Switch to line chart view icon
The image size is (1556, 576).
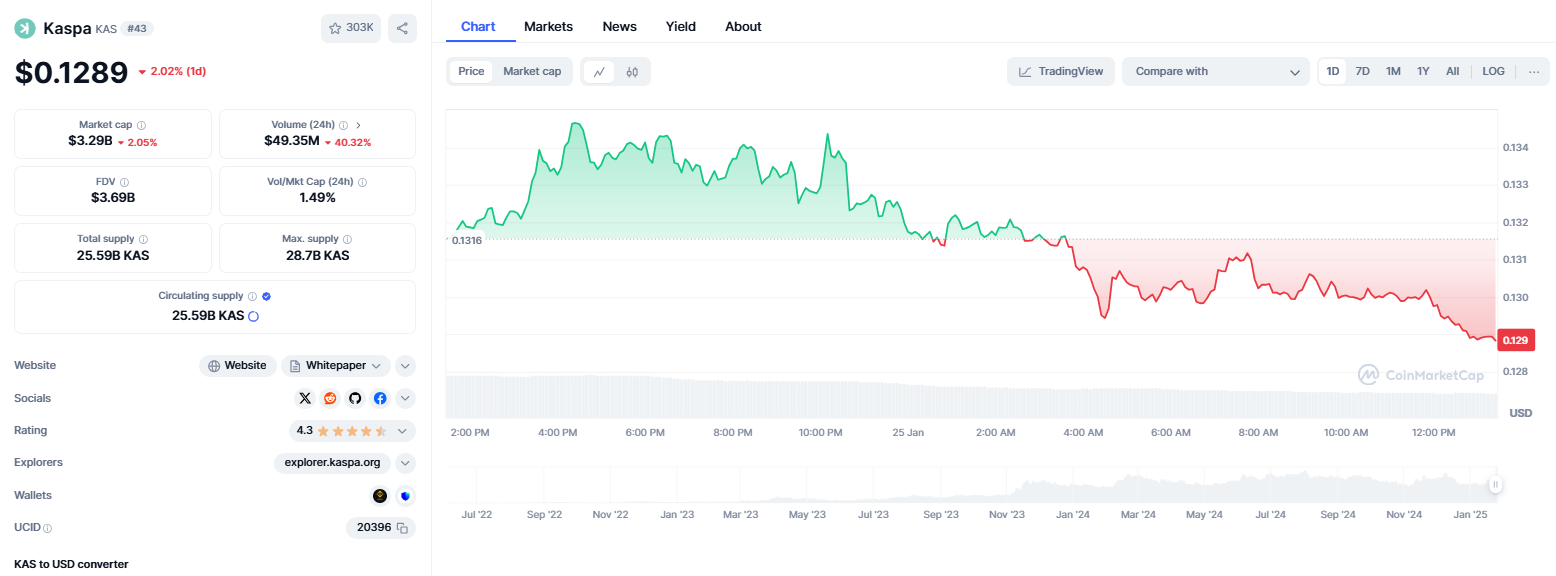(x=599, y=71)
